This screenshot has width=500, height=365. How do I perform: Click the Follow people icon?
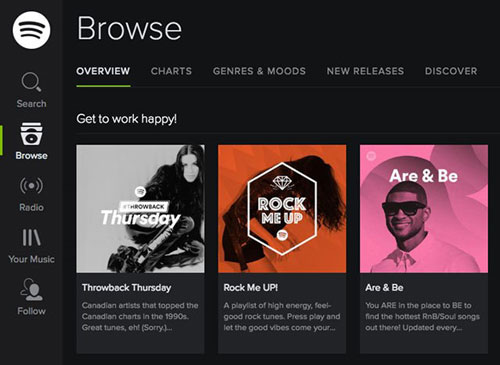point(31,289)
